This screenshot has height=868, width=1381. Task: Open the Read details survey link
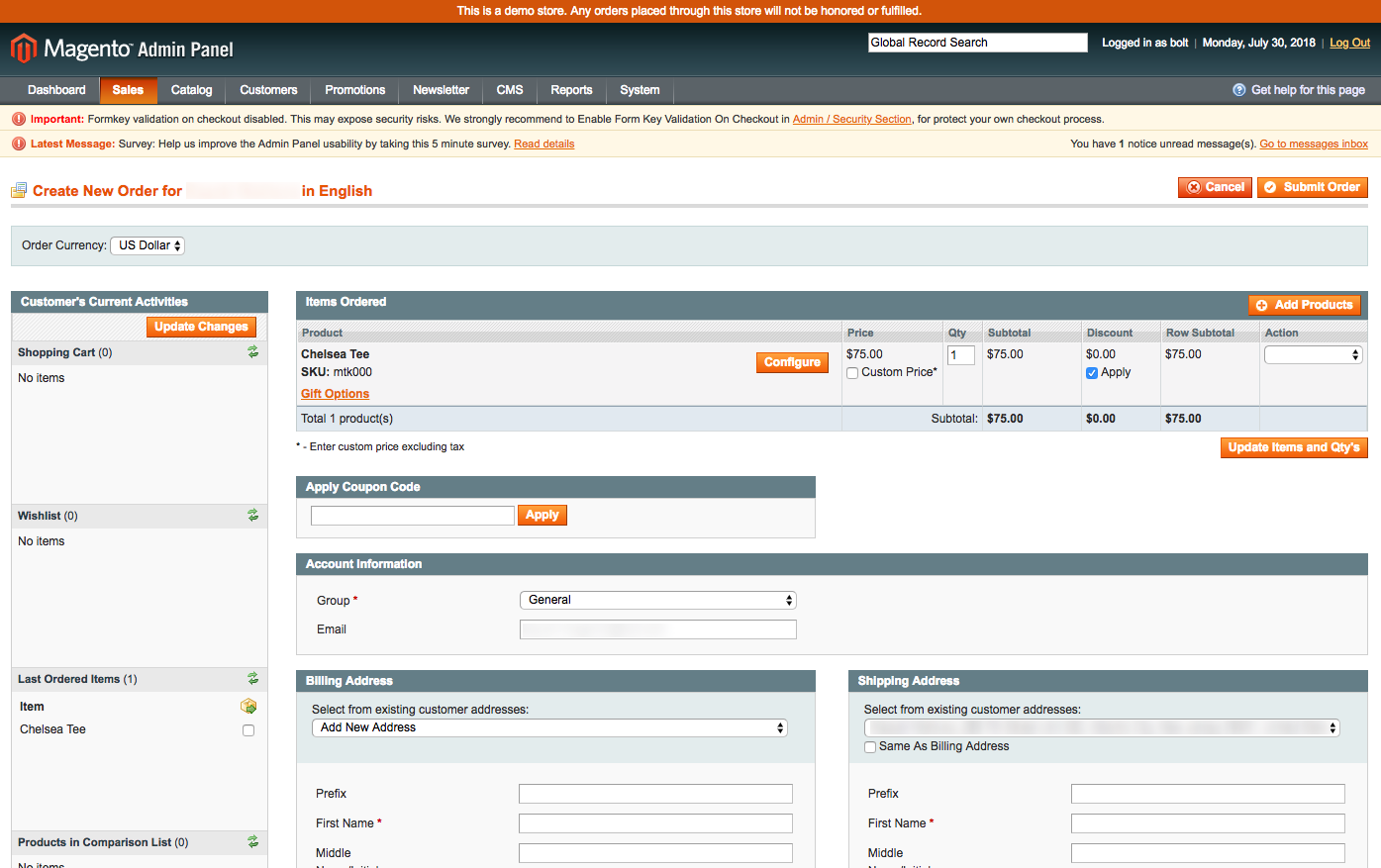[543, 144]
